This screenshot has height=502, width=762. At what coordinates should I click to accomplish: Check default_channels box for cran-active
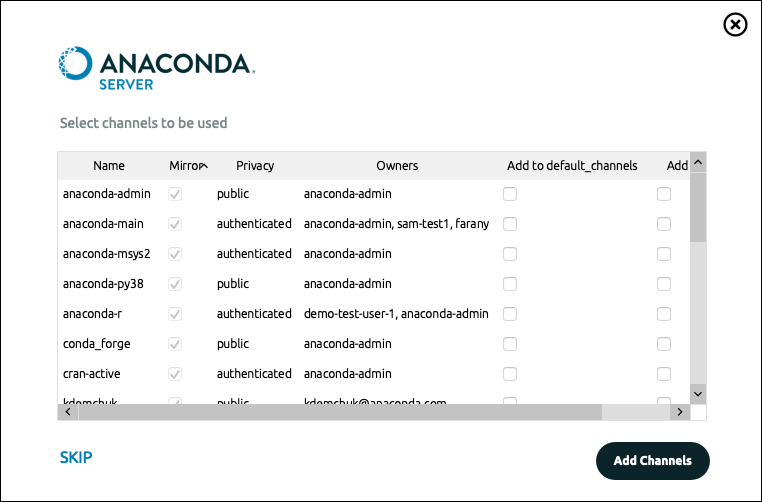click(510, 374)
